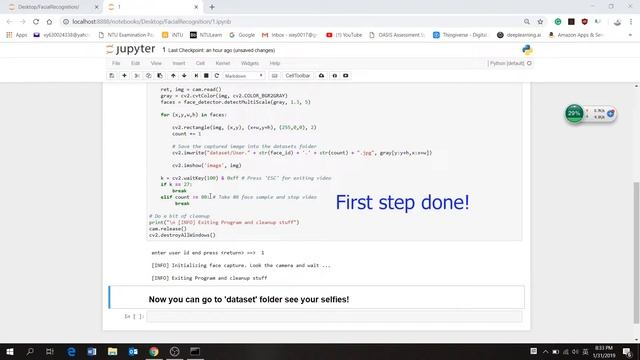The width and height of the screenshot is (640, 360).
Task: Reload the current page
Action: (x=36, y=22)
